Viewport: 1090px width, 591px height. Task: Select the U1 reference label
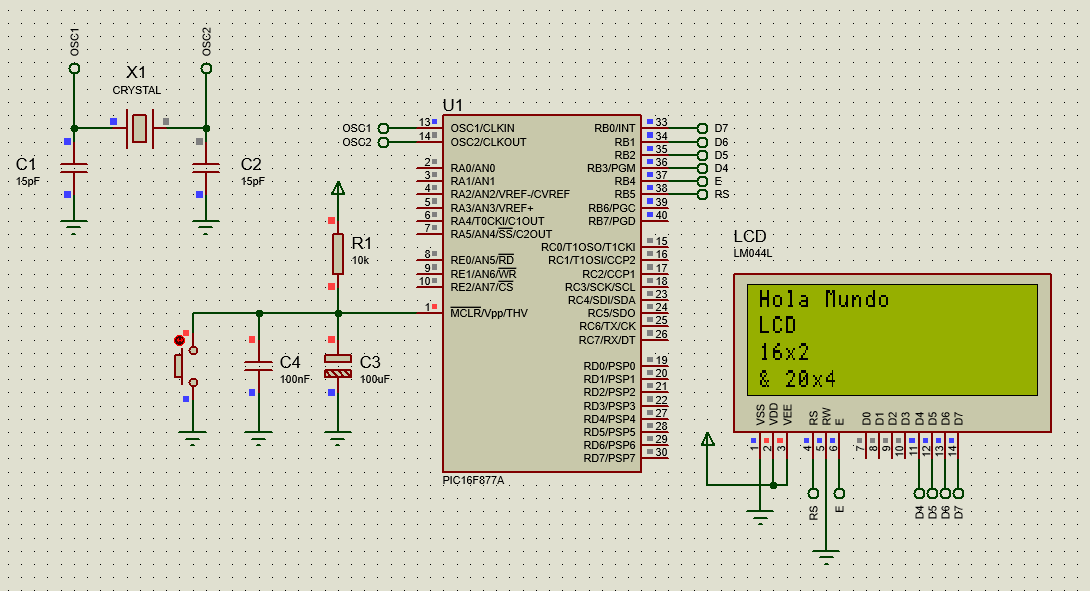(x=453, y=105)
